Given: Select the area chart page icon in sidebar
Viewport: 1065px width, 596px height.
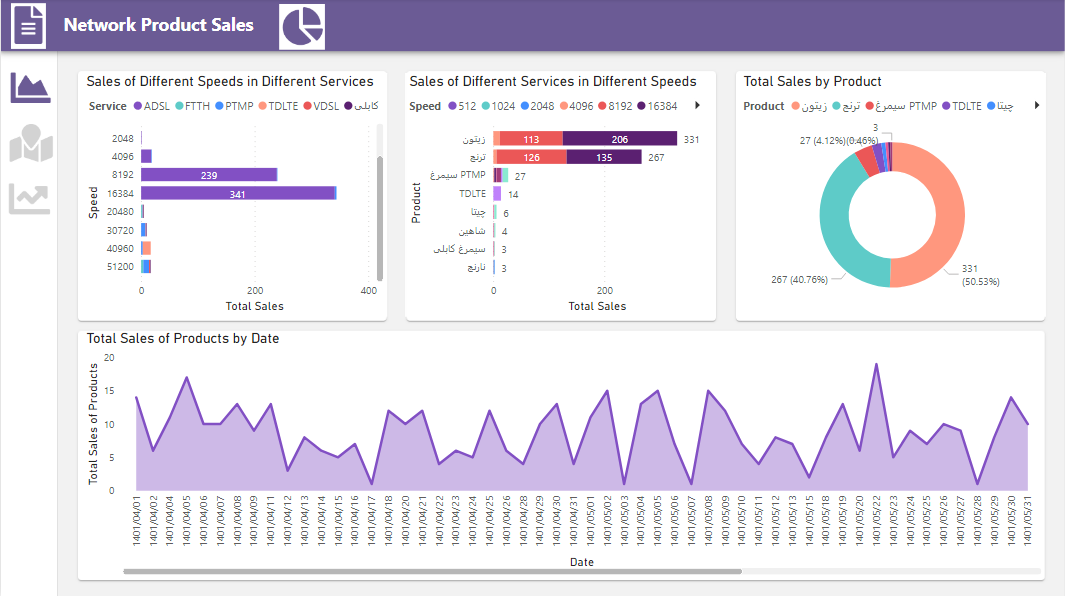Looking at the screenshot, I should point(30,88).
